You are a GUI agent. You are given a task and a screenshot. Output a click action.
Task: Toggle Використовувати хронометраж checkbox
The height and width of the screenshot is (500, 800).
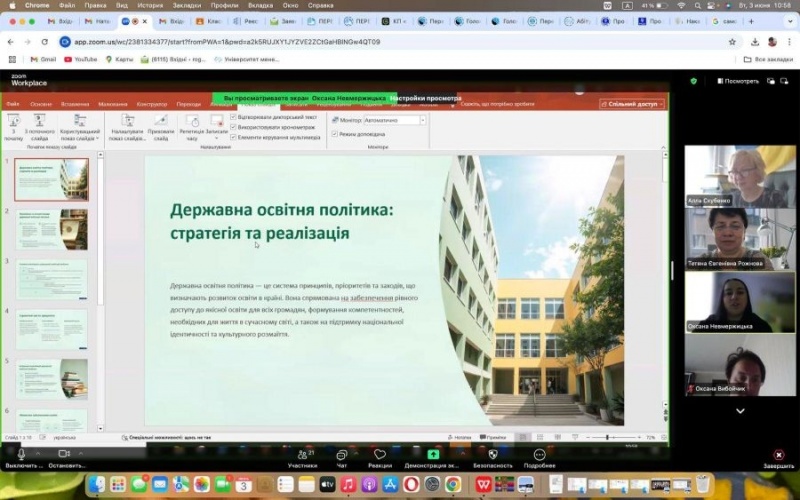click(234, 126)
